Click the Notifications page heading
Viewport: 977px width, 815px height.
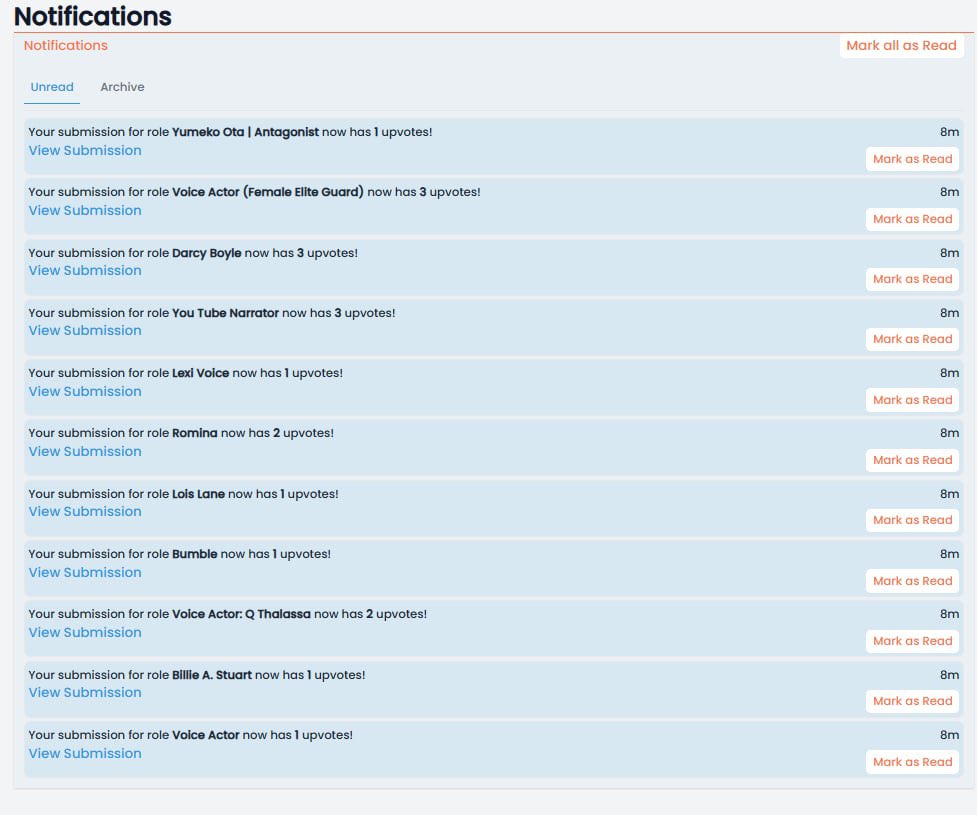click(x=92, y=16)
